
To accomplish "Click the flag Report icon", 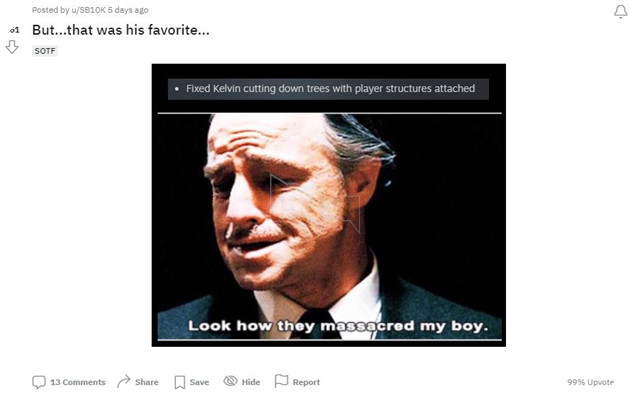I will pyautogui.click(x=281, y=381).
